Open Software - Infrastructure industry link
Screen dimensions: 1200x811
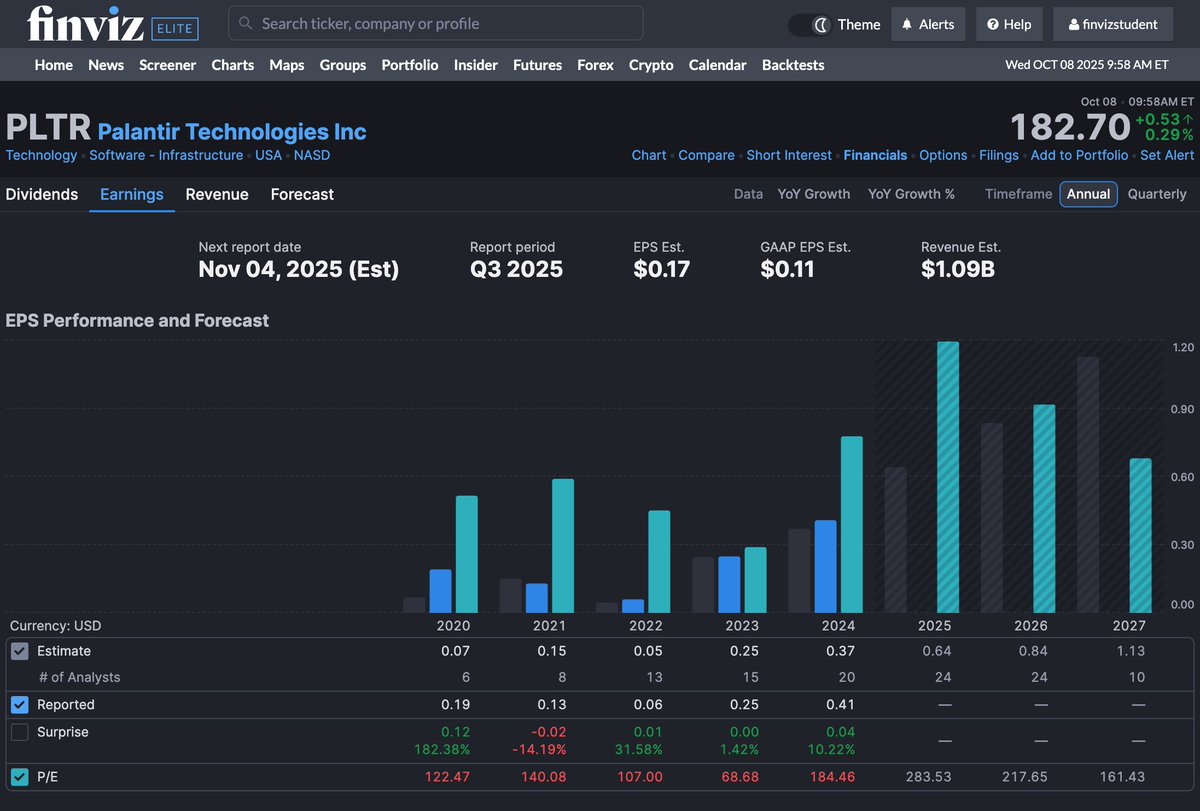tap(166, 155)
